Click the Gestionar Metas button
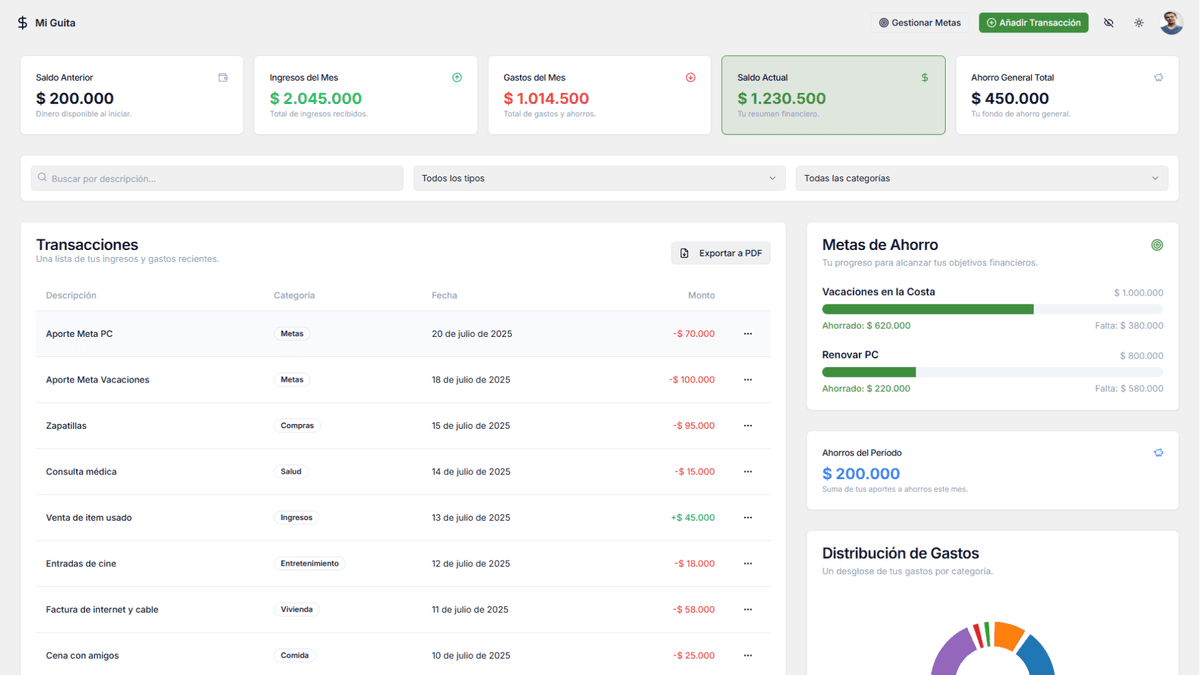This screenshot has width=1200, height=675. point(919,22)
